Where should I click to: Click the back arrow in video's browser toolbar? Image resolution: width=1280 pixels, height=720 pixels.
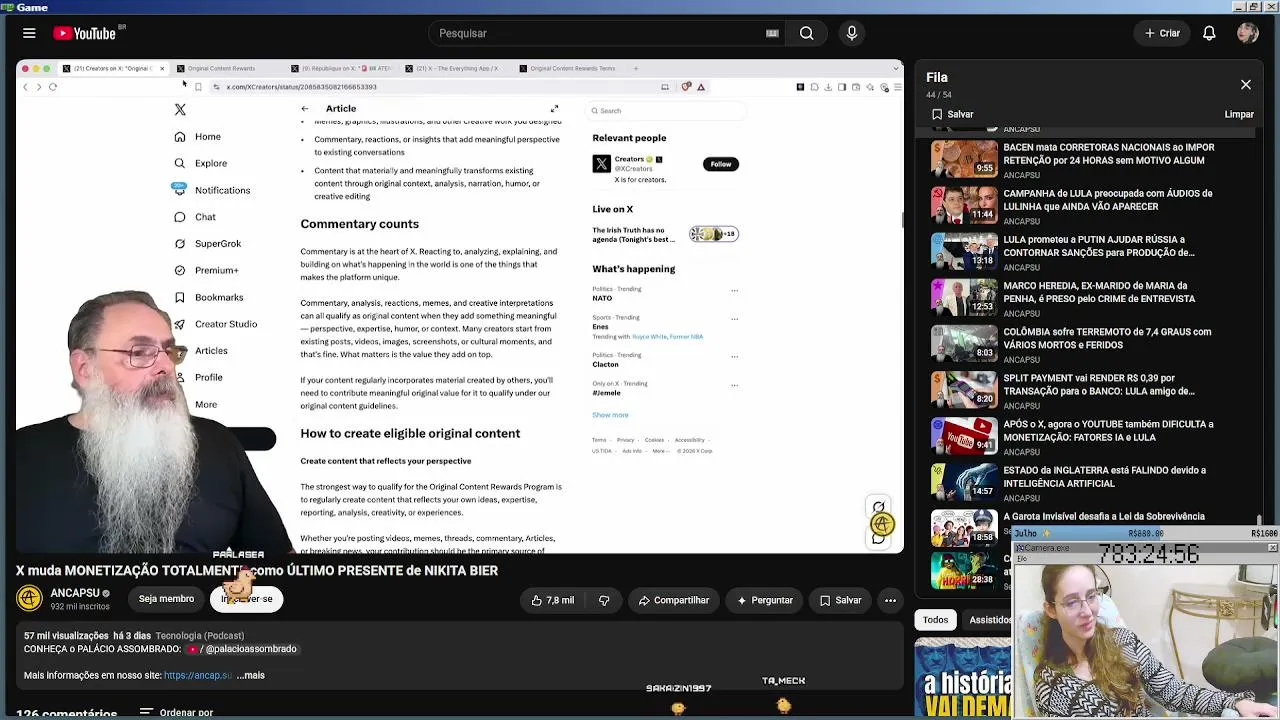coord(26,87)
